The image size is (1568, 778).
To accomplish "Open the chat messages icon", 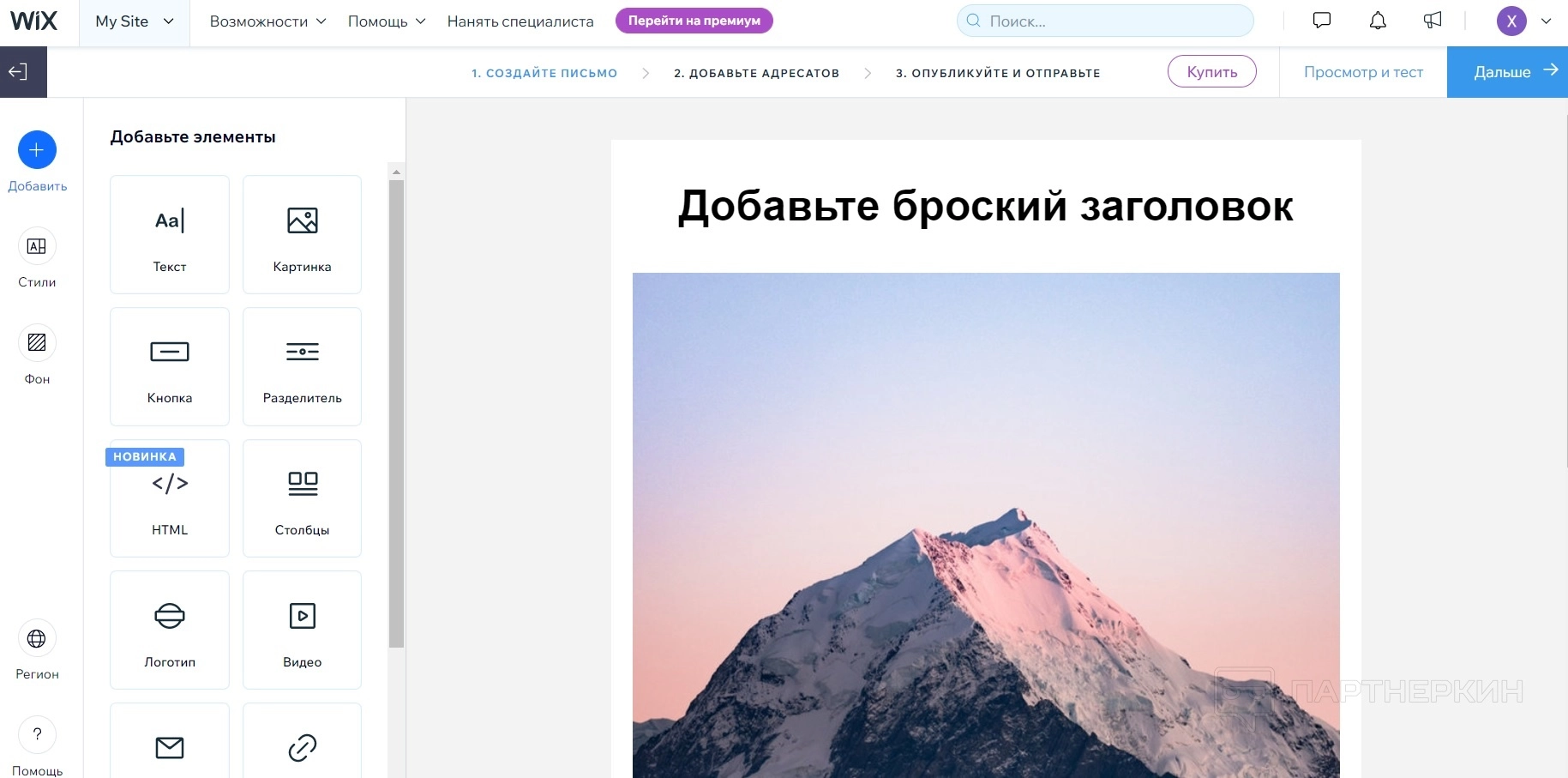I will click(x=1322, y=21).
